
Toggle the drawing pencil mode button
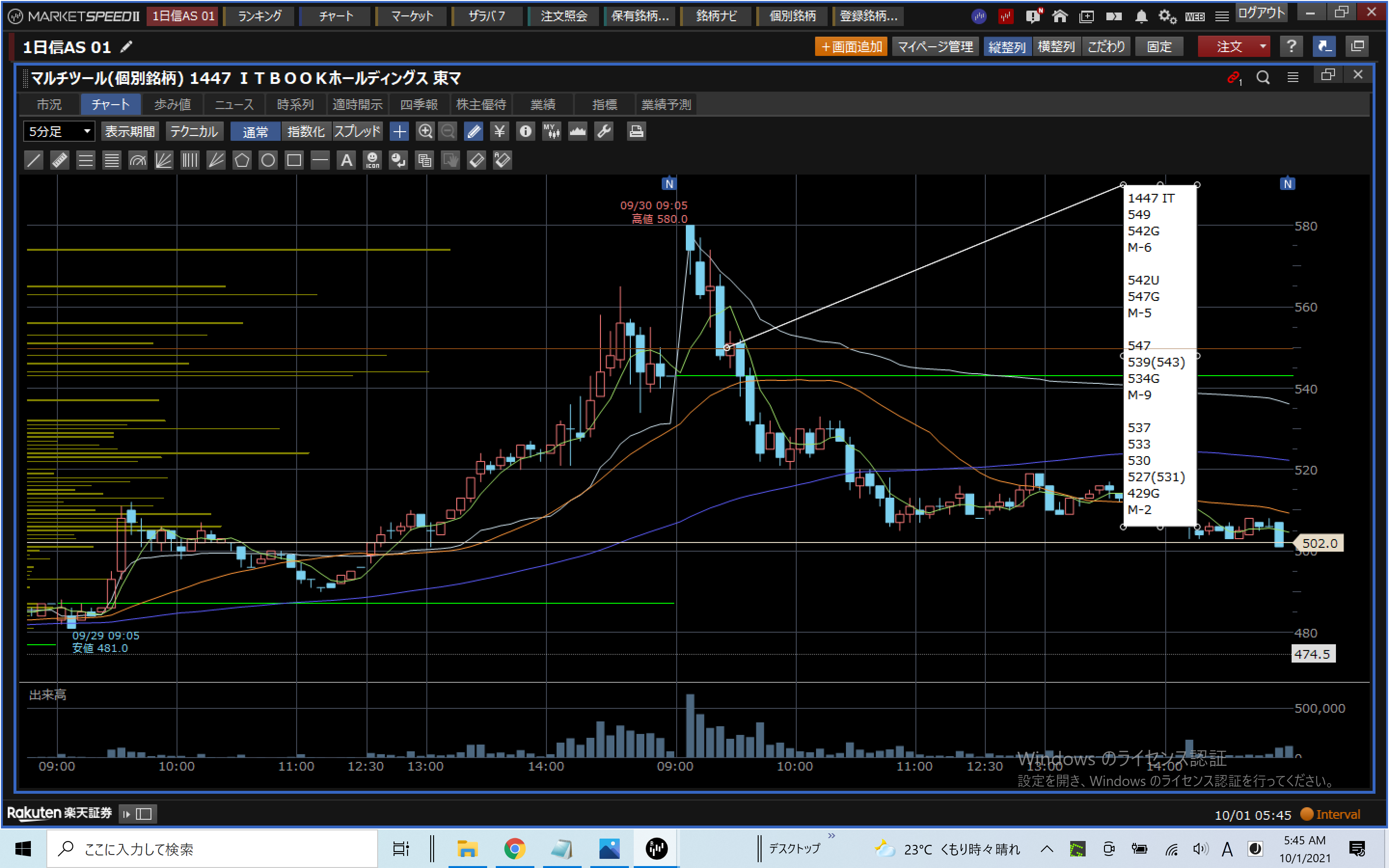tap(474, 132)
